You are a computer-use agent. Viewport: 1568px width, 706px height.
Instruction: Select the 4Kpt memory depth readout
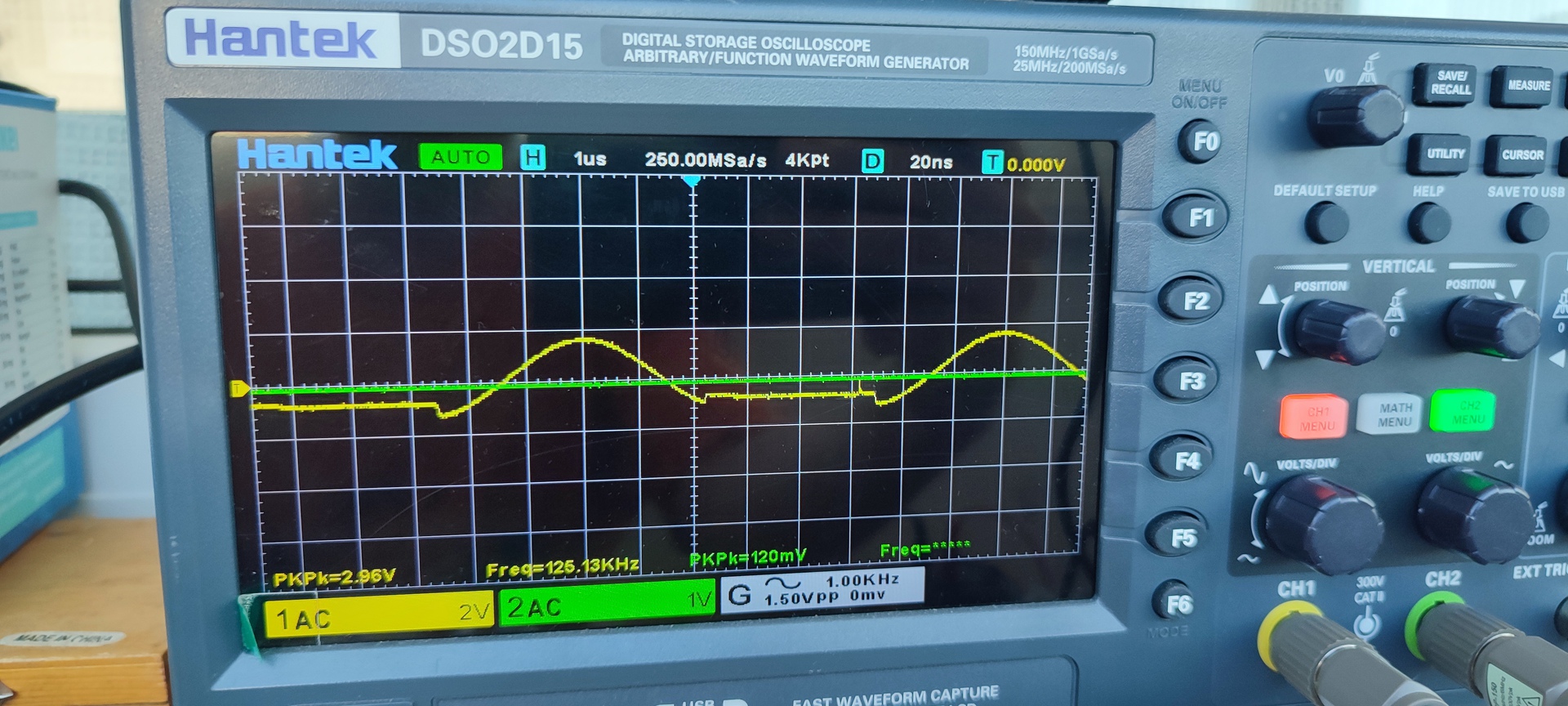(x=807, y=160)
